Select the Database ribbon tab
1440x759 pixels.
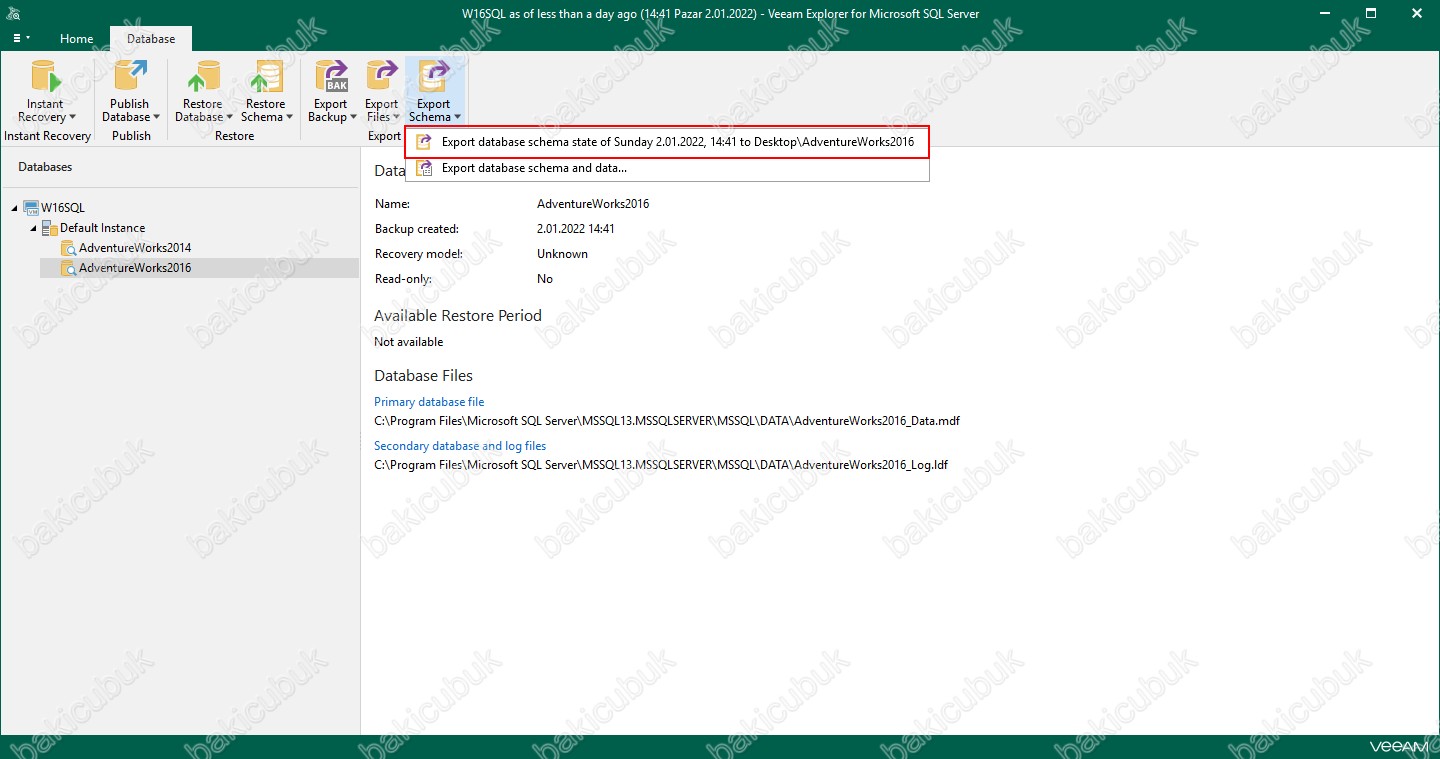click(x=151, y=39)
